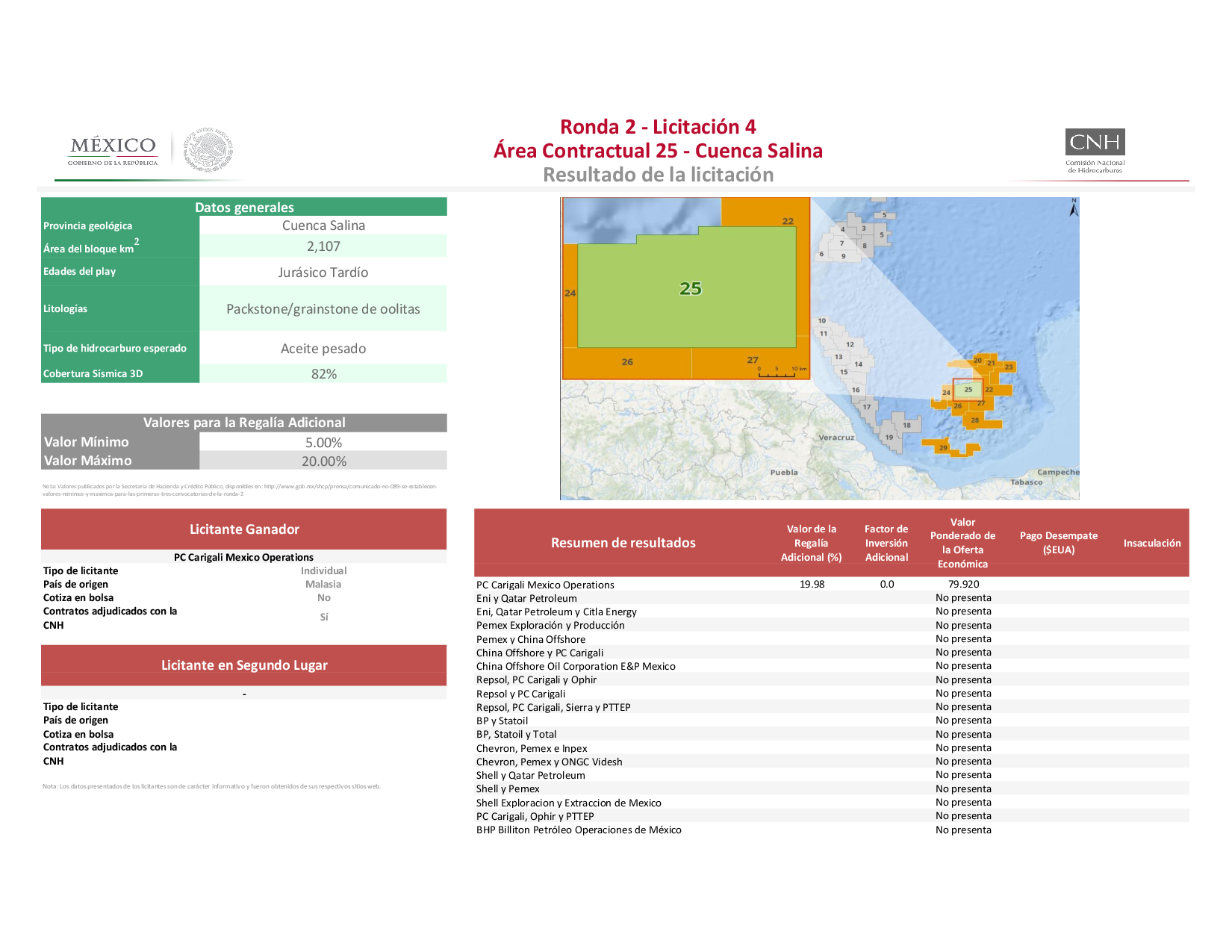Click the México Gobierno de la República logo
The image size is (1232, 952).
tap(113, 151)
